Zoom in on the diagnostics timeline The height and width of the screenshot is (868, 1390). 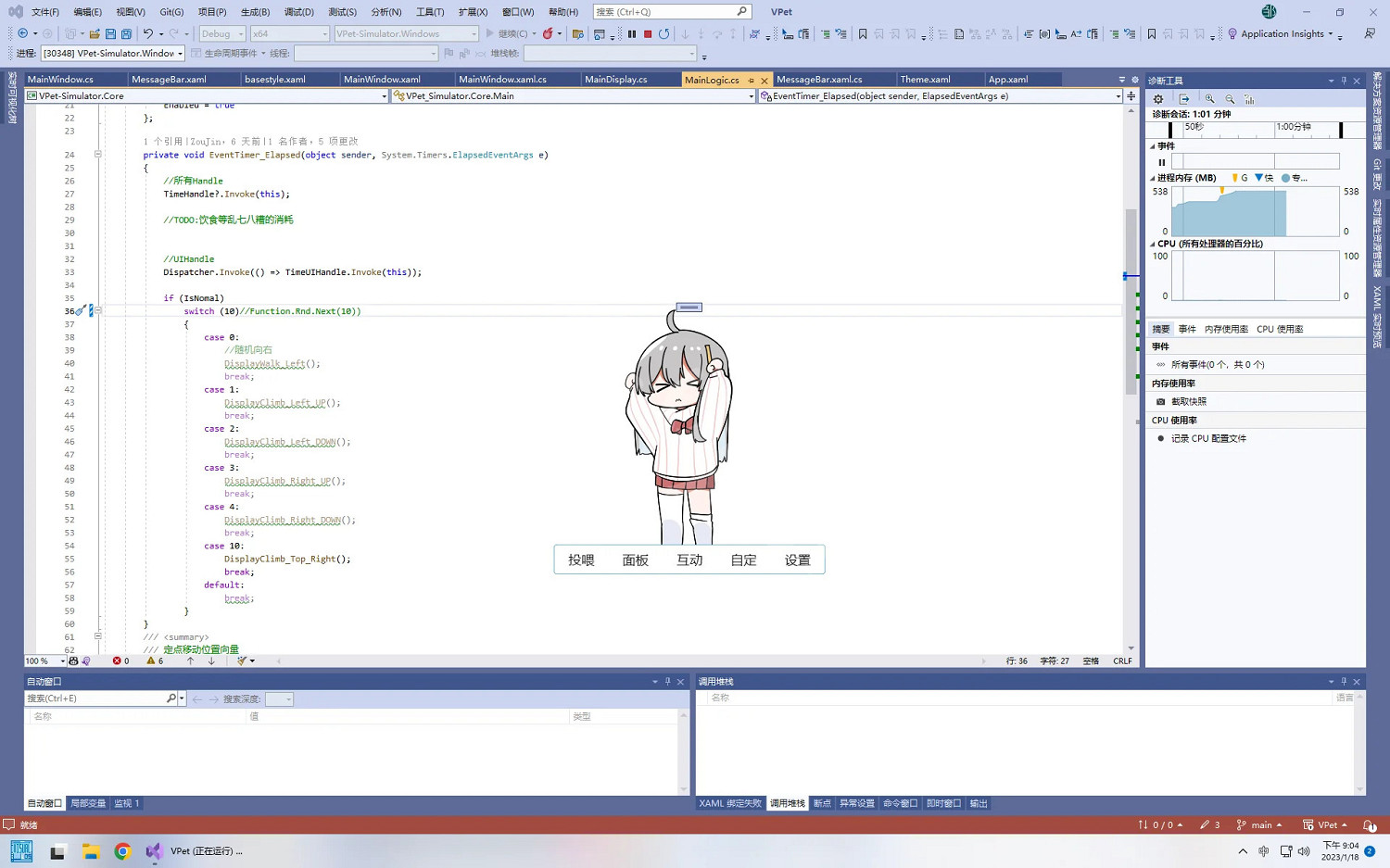(x=1209, y=99)
